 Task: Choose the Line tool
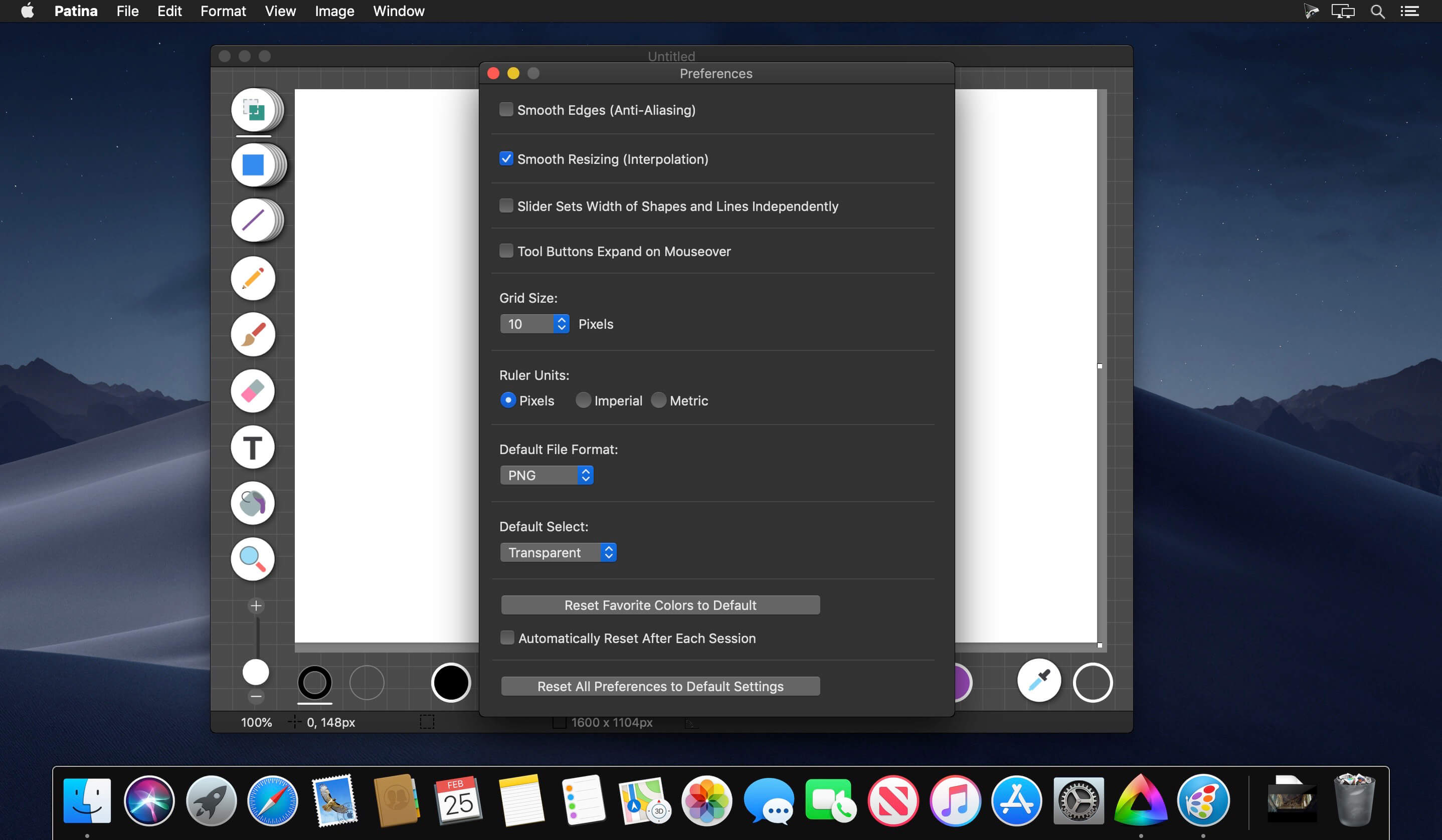click(x=254, y=220)
